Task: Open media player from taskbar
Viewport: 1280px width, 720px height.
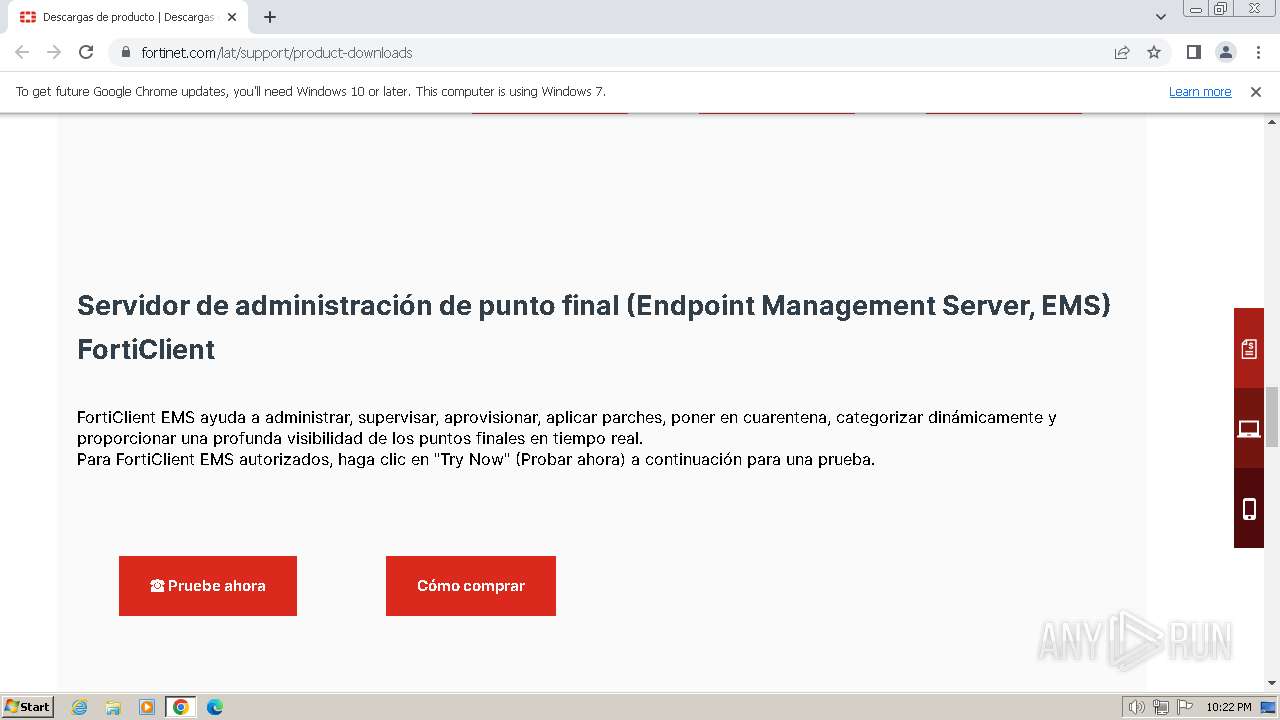Action: (147, 707)
